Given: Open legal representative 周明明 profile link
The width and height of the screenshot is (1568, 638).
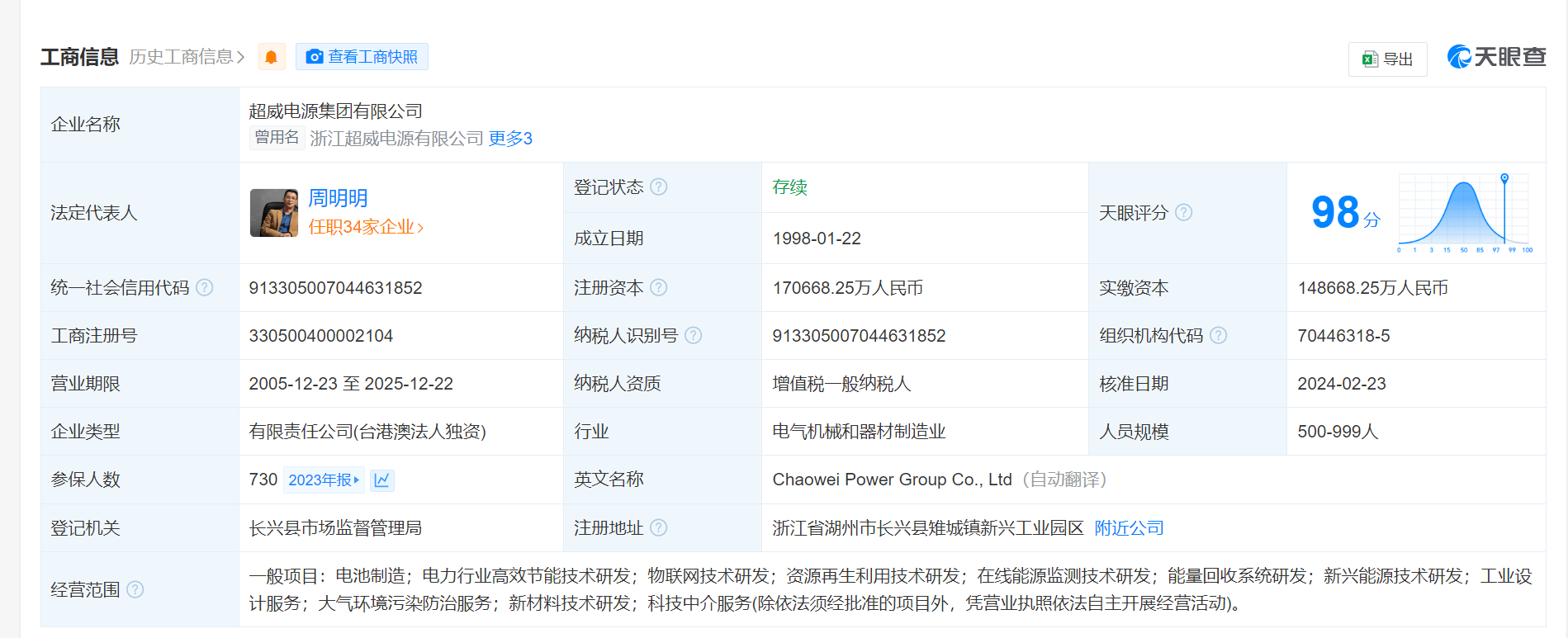Looking at the screenshot, I should click(337, 198).
